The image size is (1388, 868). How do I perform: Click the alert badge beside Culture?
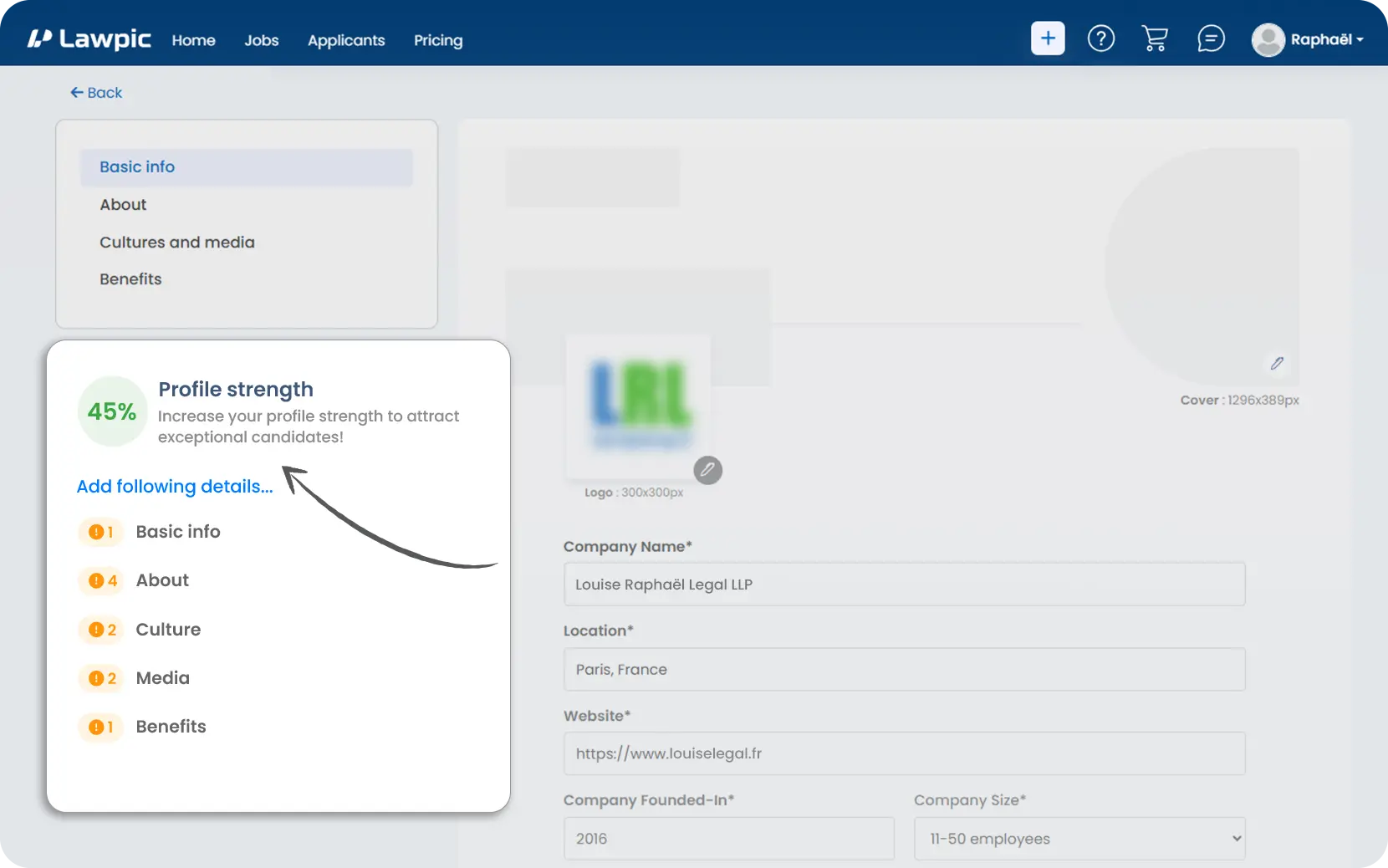tap(100, 630)
